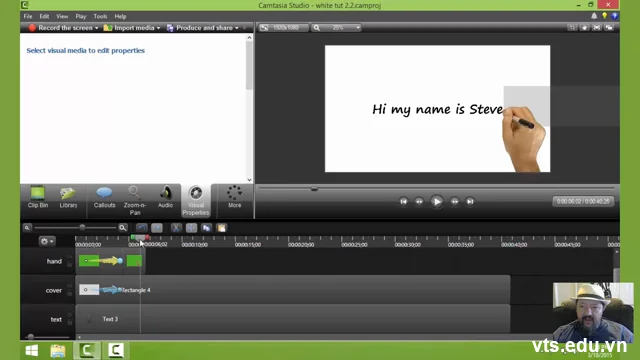Open the File menu
The image size is (640, 360).
(x=28, y=16)
